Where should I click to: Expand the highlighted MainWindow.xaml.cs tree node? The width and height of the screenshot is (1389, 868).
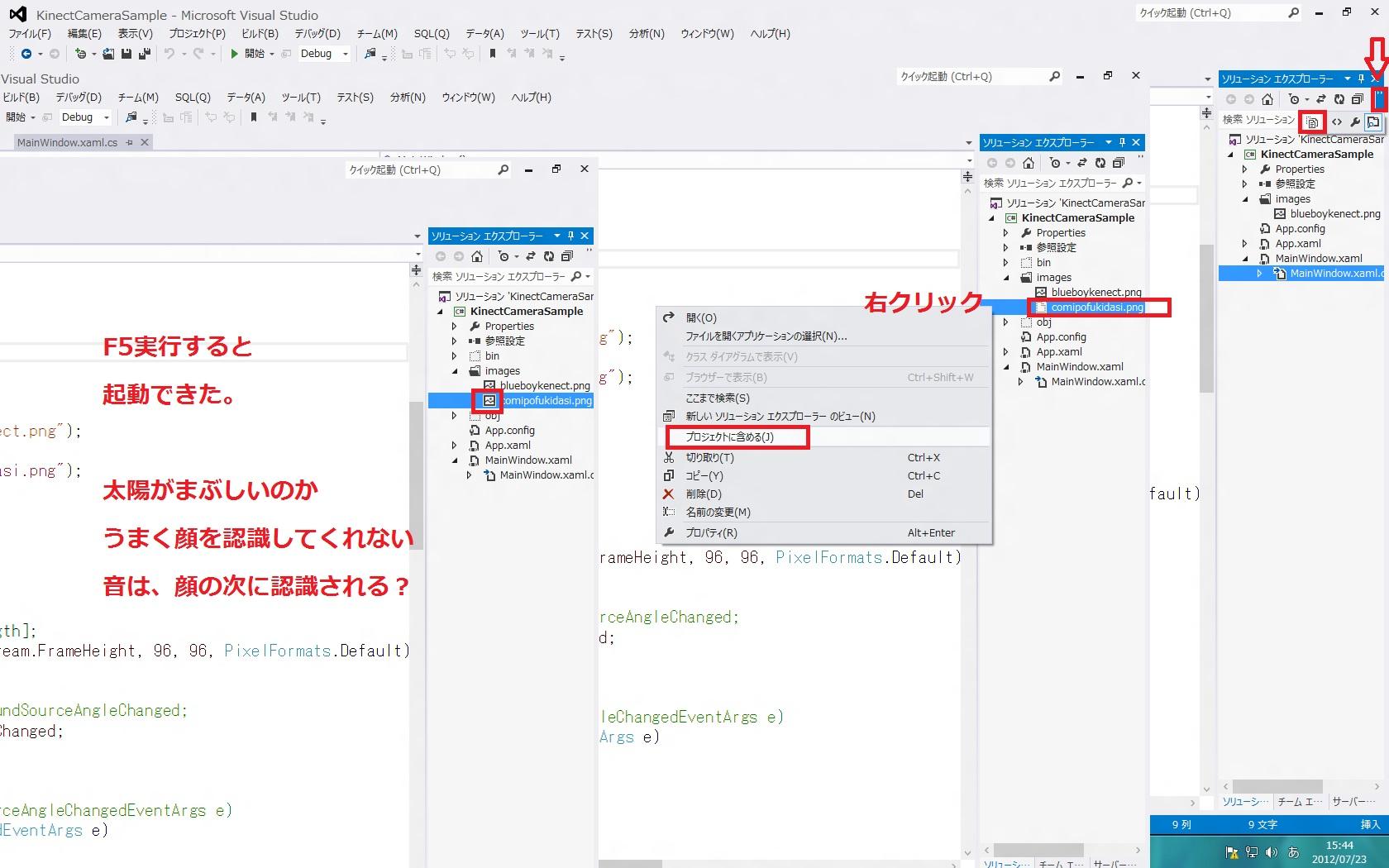[1259, 274]
